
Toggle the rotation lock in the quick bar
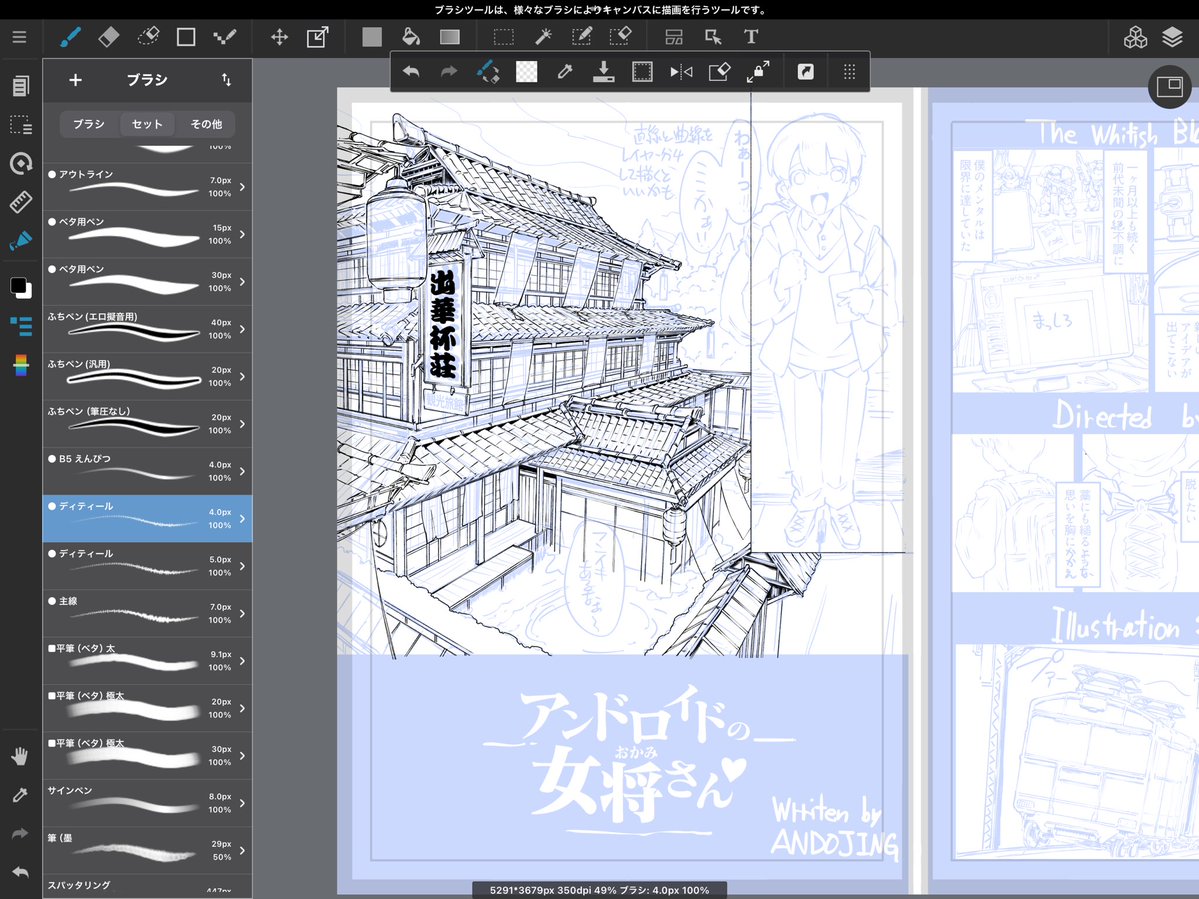click(x=757, y=71)
